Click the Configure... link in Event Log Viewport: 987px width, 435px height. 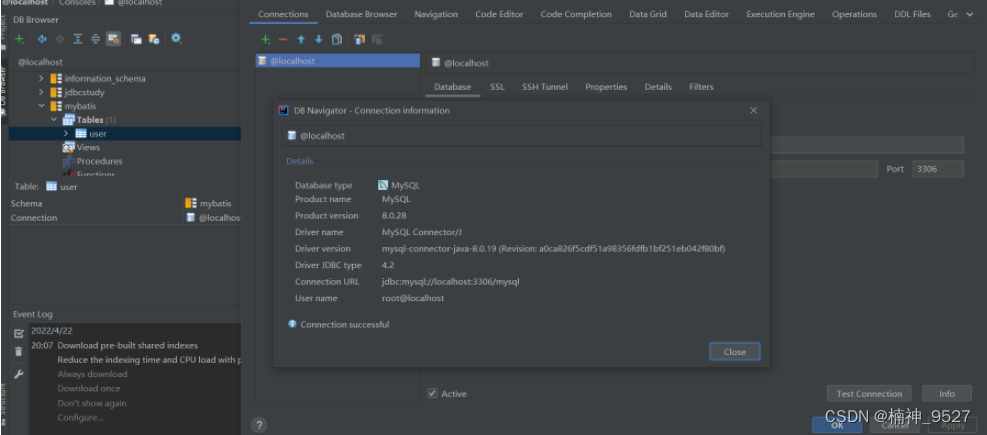tap(81, 418)
